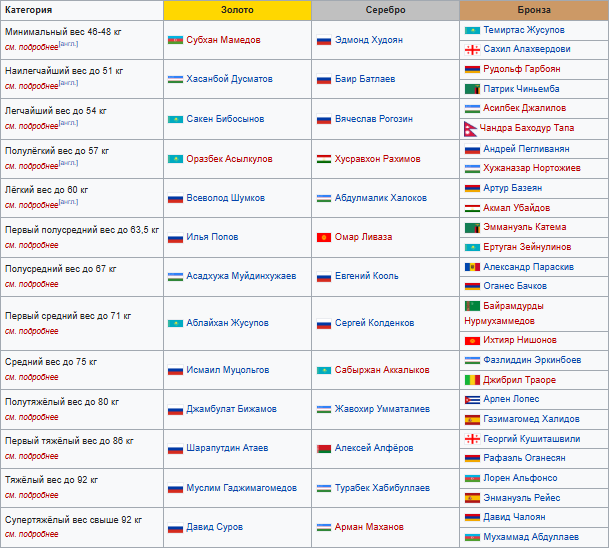This screenshot has width=610, height=549.
Task: Click the Belarus flag beside Алексей Алфёров
Action: (x=324, y=449)
